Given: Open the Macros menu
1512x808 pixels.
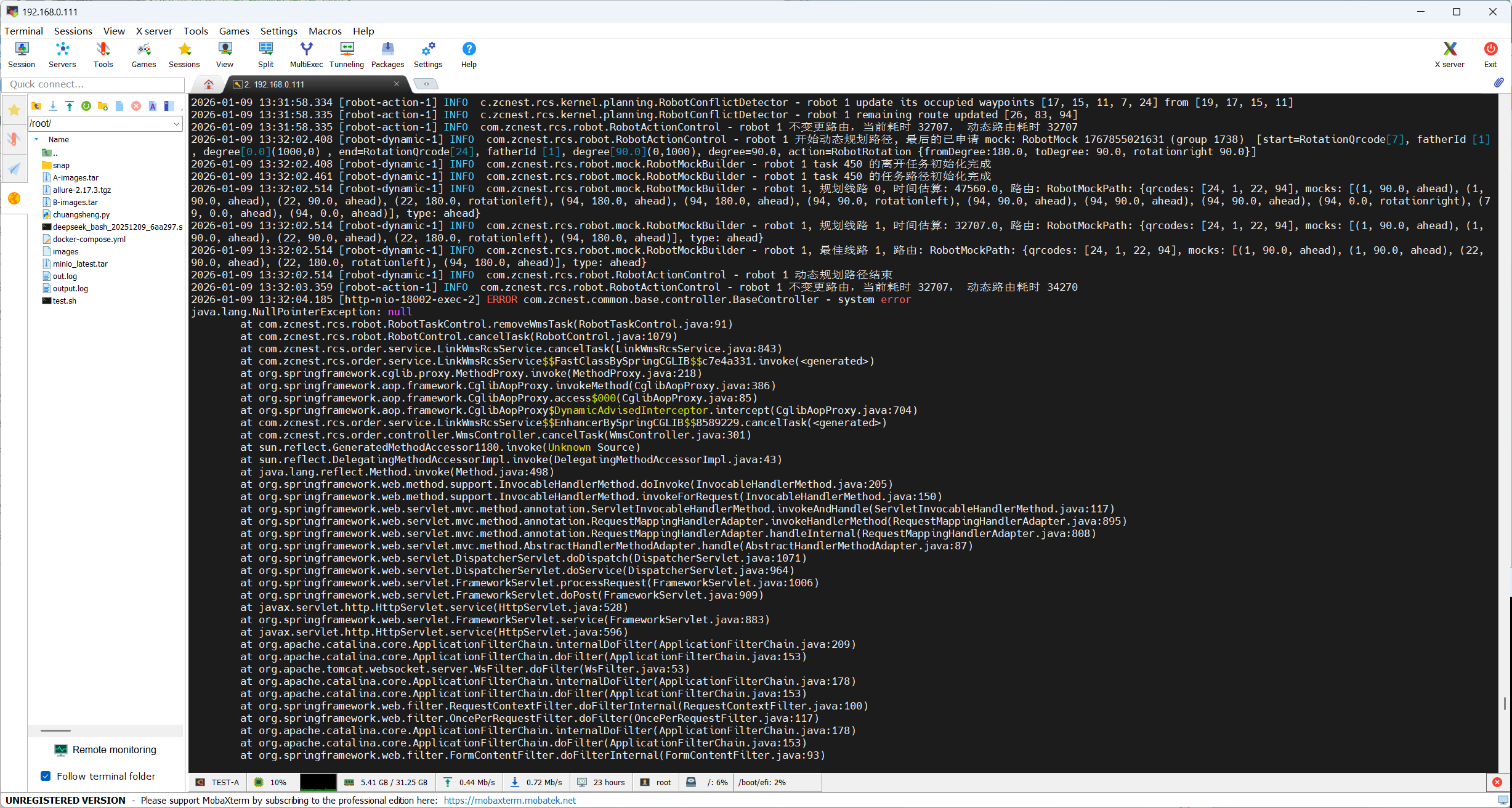Looking at the screenshot, I should pos(325,31).
